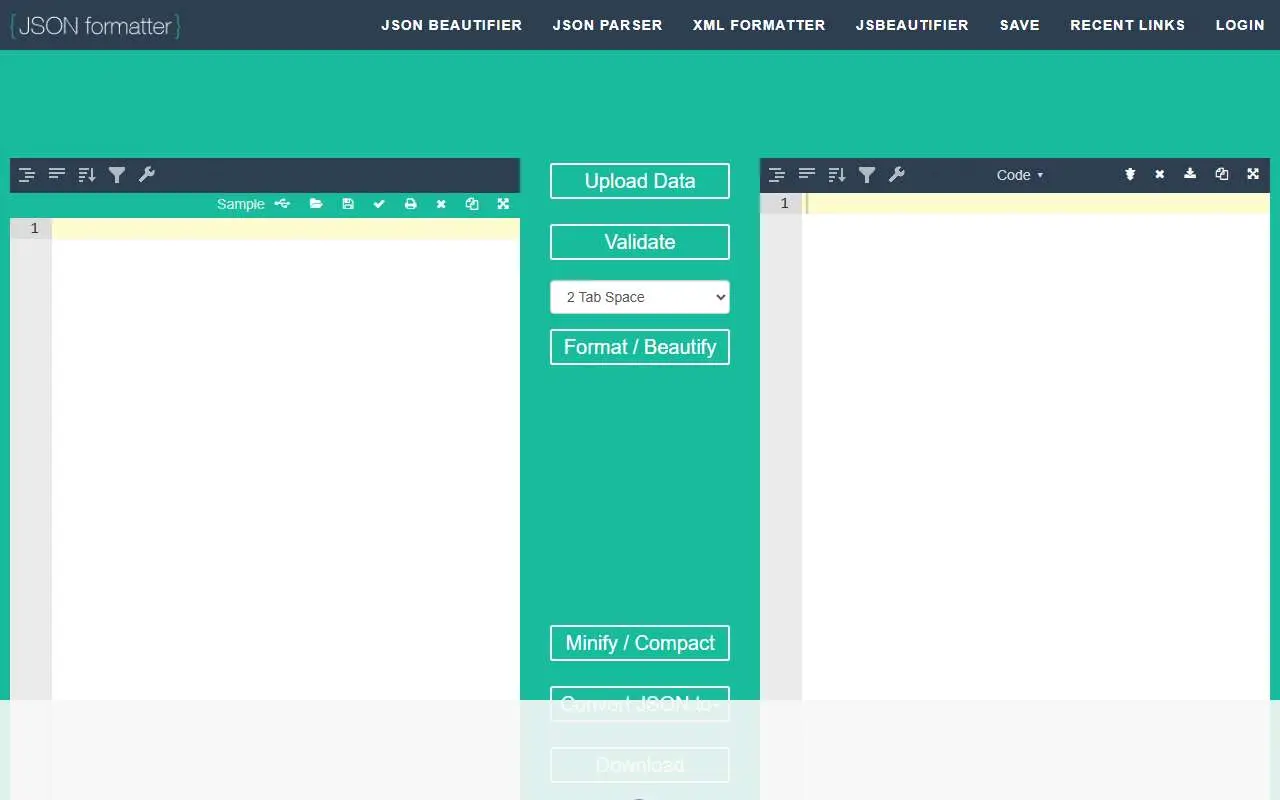Click the sort icon in right editor toolbar
The height and width of the screenshot is (800, 1280).
point(837,175)
